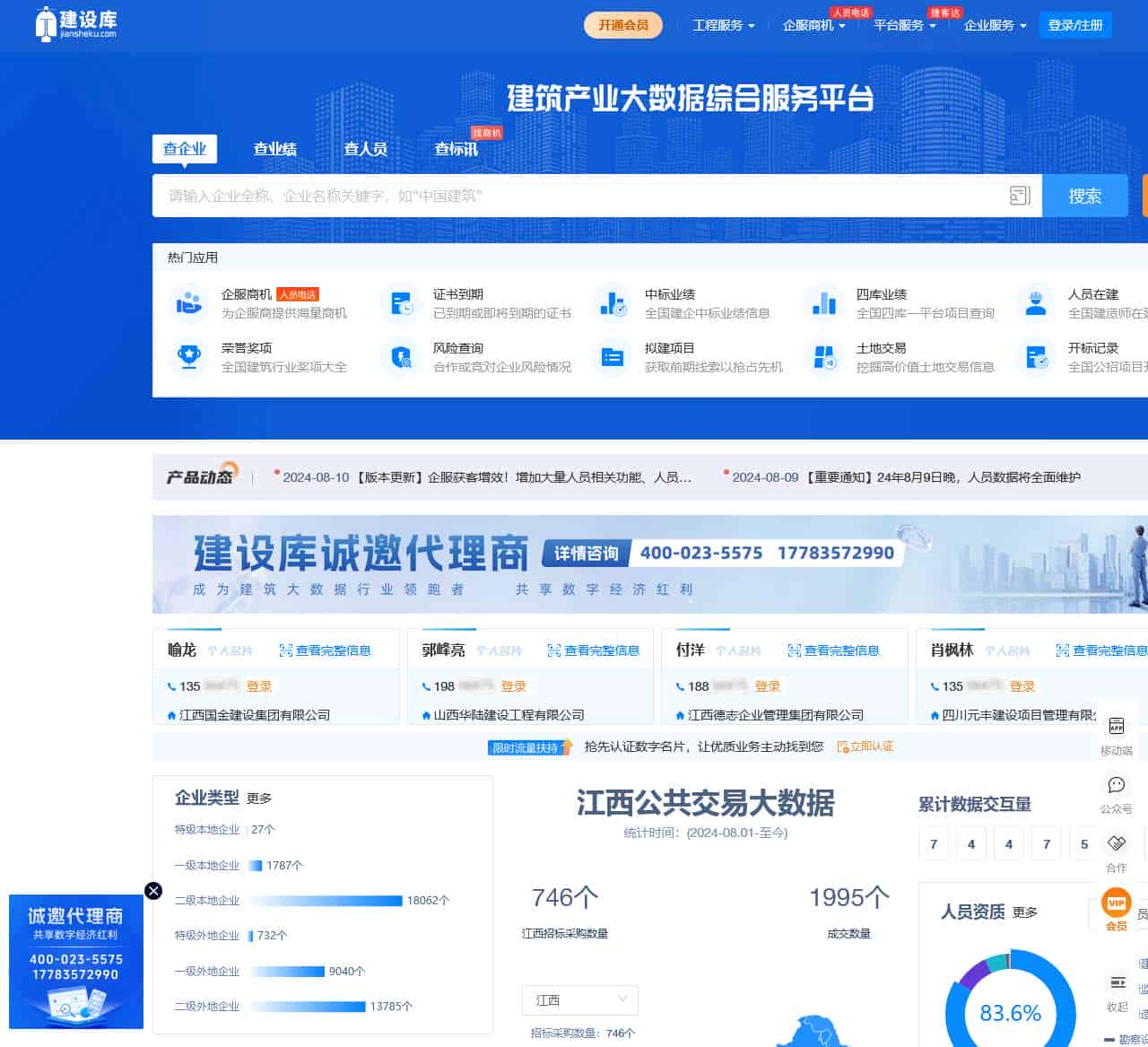Open the 拟建项目 list icon
The image size is (1148, 1047).
[x=613, y=357]
